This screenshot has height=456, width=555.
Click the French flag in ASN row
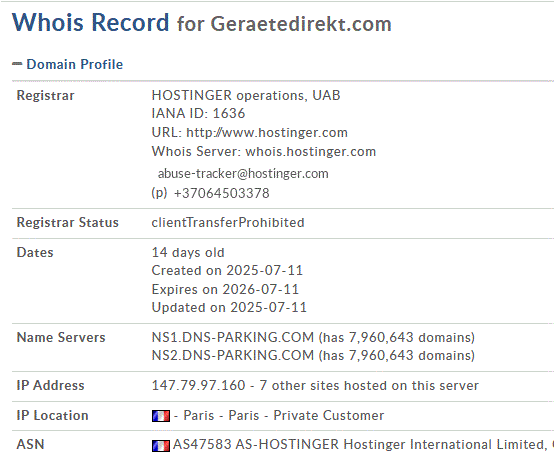point(161,445)
